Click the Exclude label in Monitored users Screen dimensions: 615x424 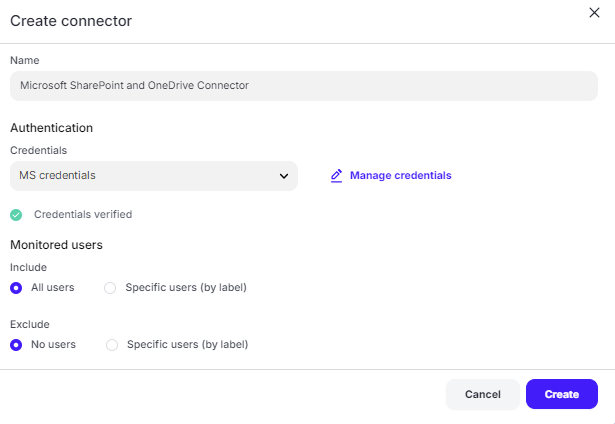(x=29, y=324)
